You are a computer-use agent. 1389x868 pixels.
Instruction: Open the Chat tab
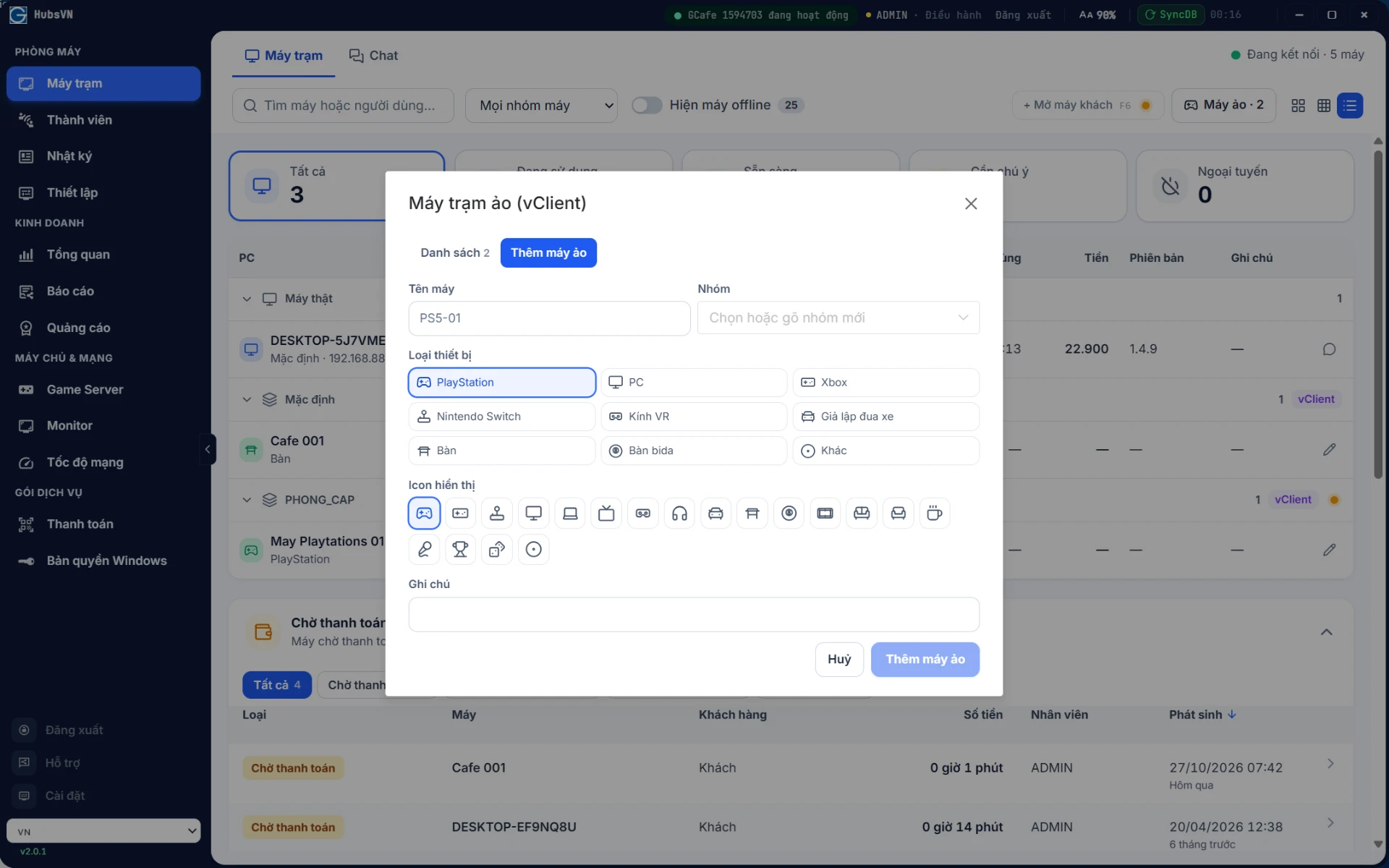(373, 56)
